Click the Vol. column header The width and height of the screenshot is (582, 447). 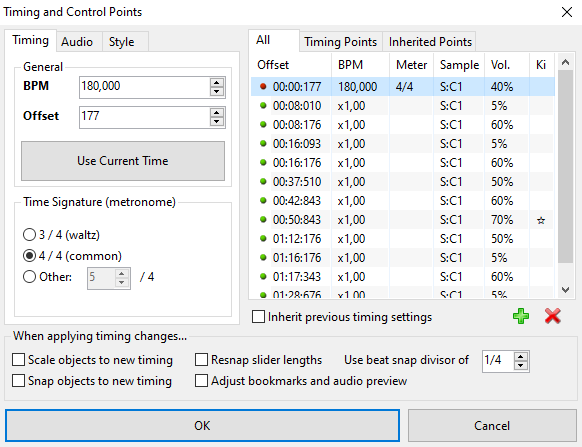coord(507,65)
